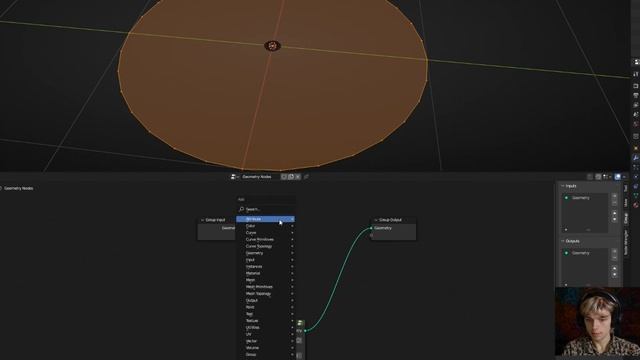Image resolution: width=640 pixels, height=360 pixels.
Task: Move output socket down arrow
Action: pos(614,274)
